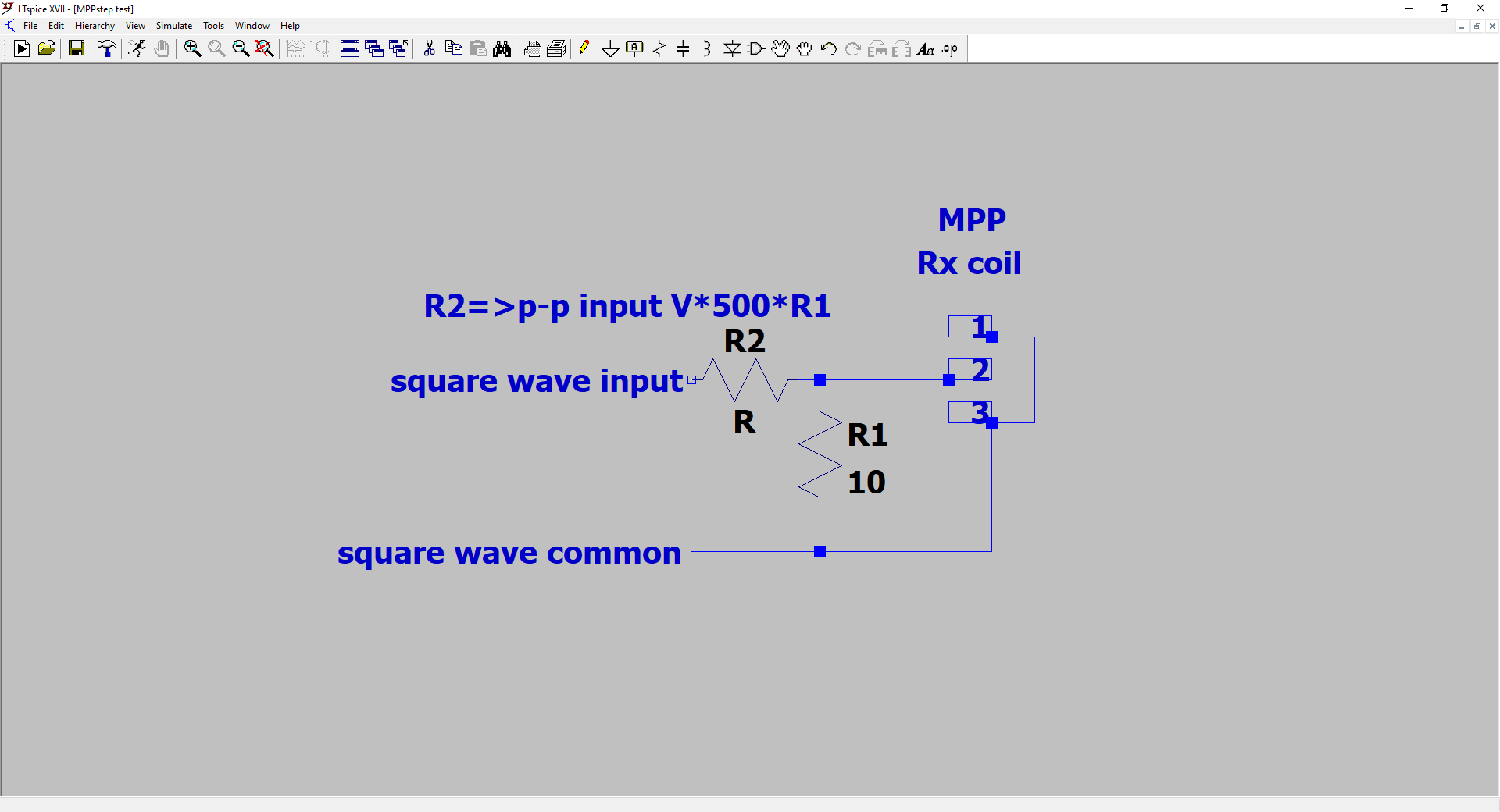The image size is (1500, 812).
Task: Click the New Schematic toolbar icon
Action: [22, 49]
